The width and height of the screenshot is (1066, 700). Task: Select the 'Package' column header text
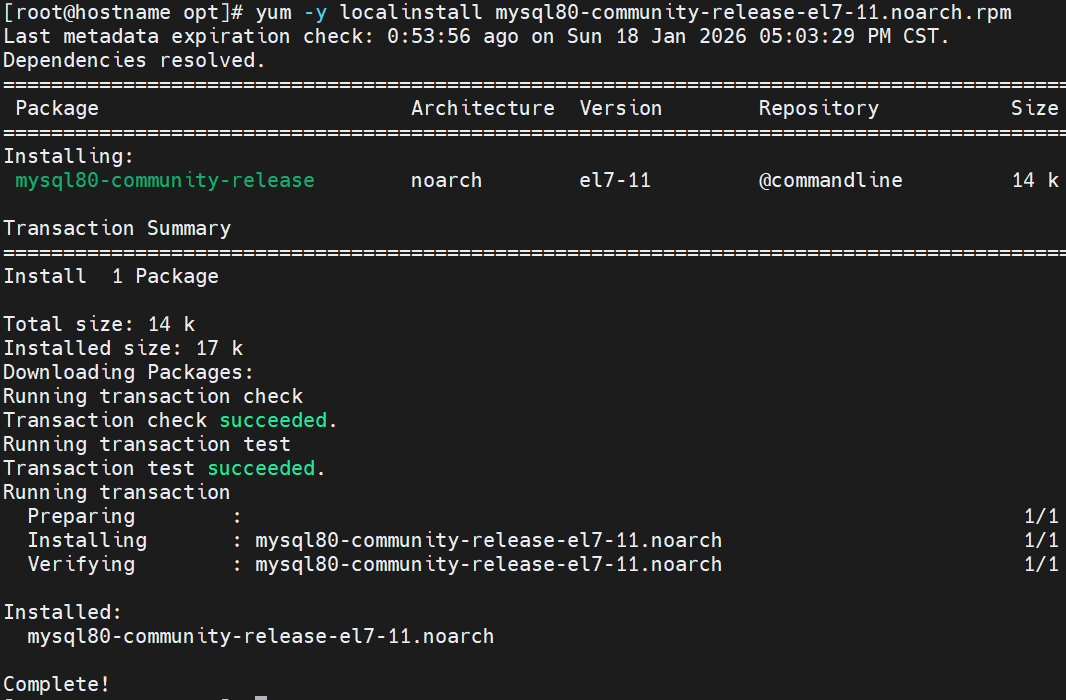[57, 109]
